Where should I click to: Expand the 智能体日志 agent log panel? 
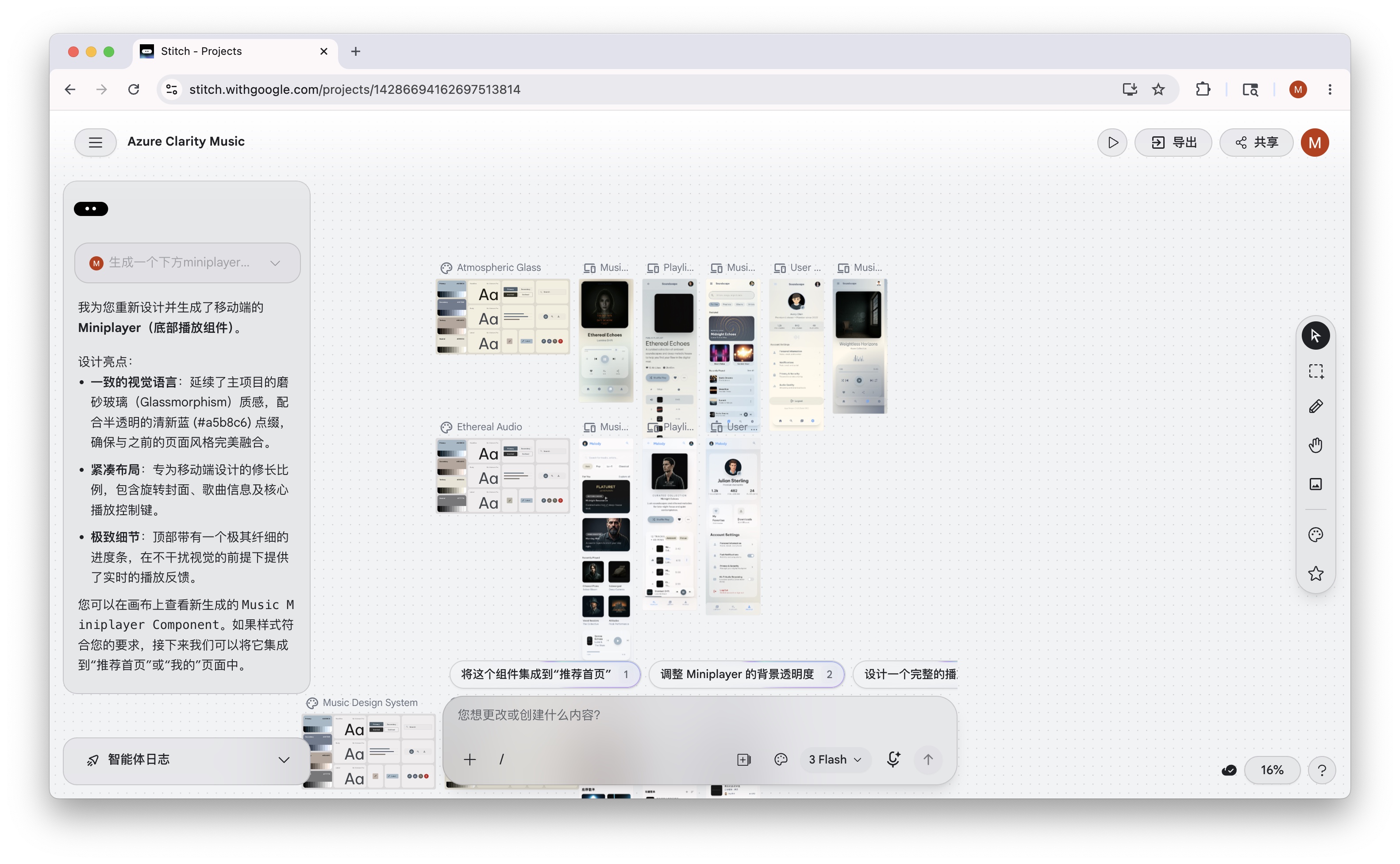187,760
